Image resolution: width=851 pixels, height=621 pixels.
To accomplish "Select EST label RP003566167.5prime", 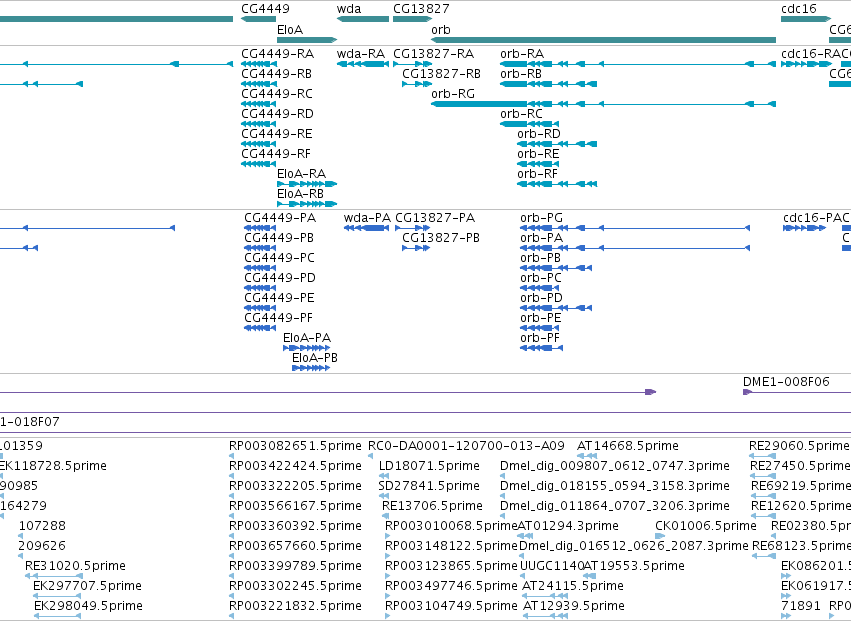I will [295, 506].
